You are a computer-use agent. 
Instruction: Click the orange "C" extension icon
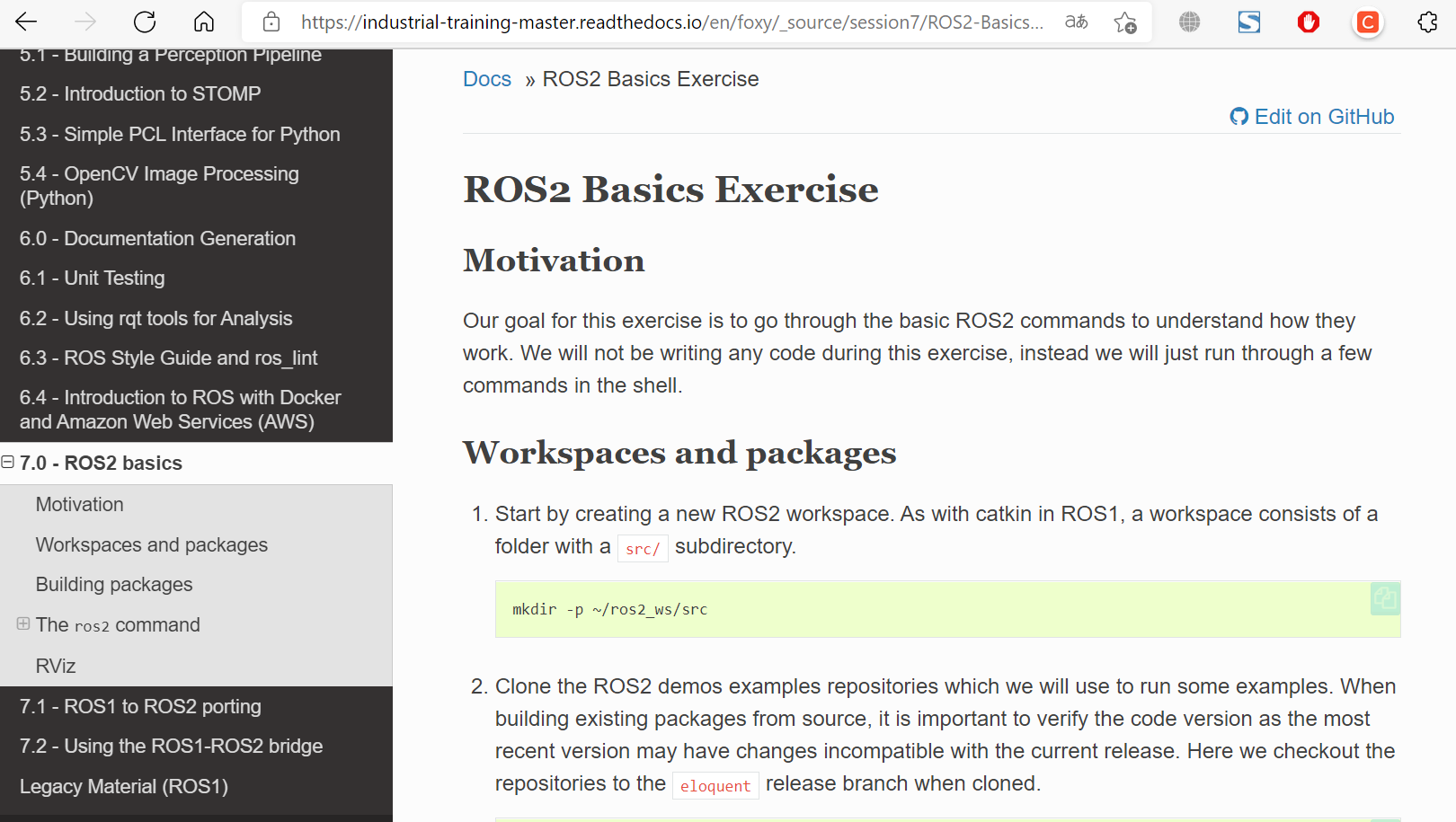coord(1367,22)
